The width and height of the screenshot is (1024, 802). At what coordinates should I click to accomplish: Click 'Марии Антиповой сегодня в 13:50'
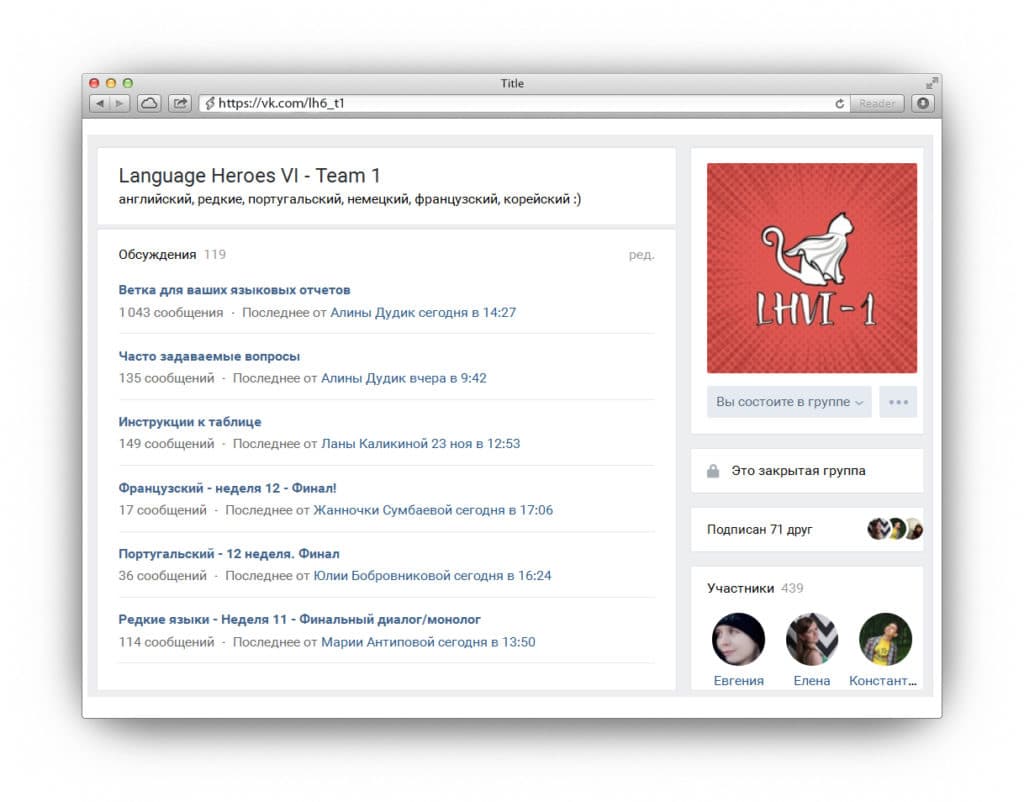(x=428, y=642)
